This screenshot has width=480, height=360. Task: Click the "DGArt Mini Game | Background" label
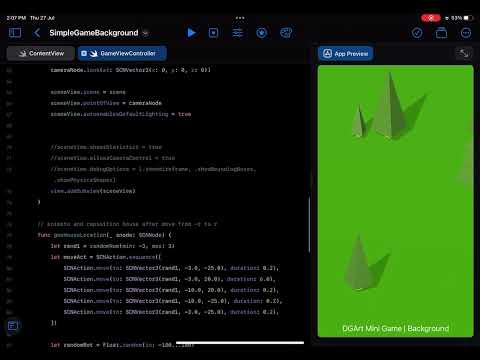[x=395, y=328]
